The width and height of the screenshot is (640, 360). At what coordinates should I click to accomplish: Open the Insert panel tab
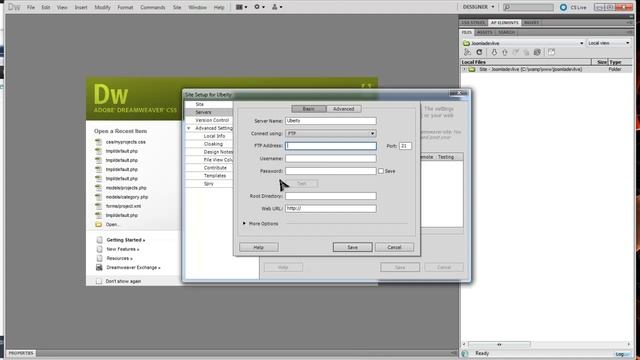click(531, 22)
